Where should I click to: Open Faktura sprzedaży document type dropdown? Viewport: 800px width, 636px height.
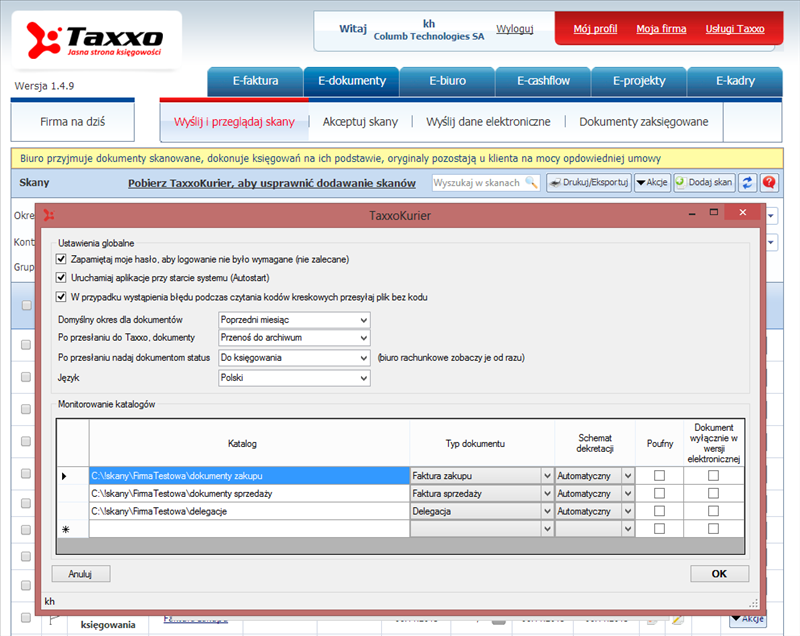482,494
